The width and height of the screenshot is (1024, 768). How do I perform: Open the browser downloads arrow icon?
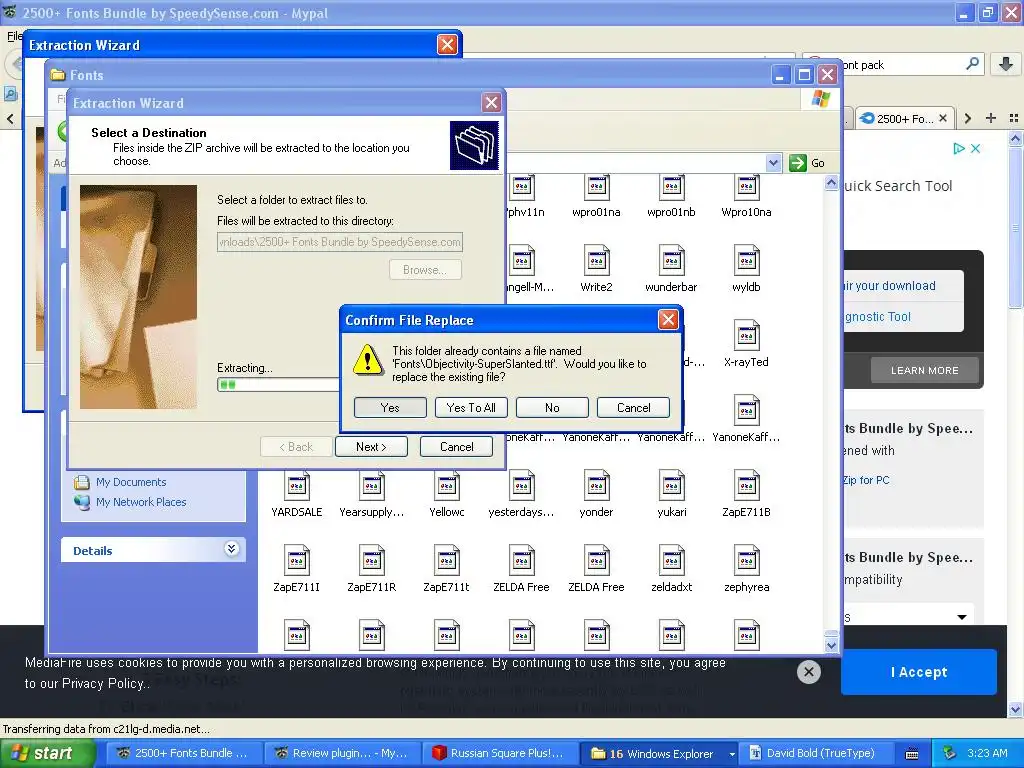pos(1006,64)
